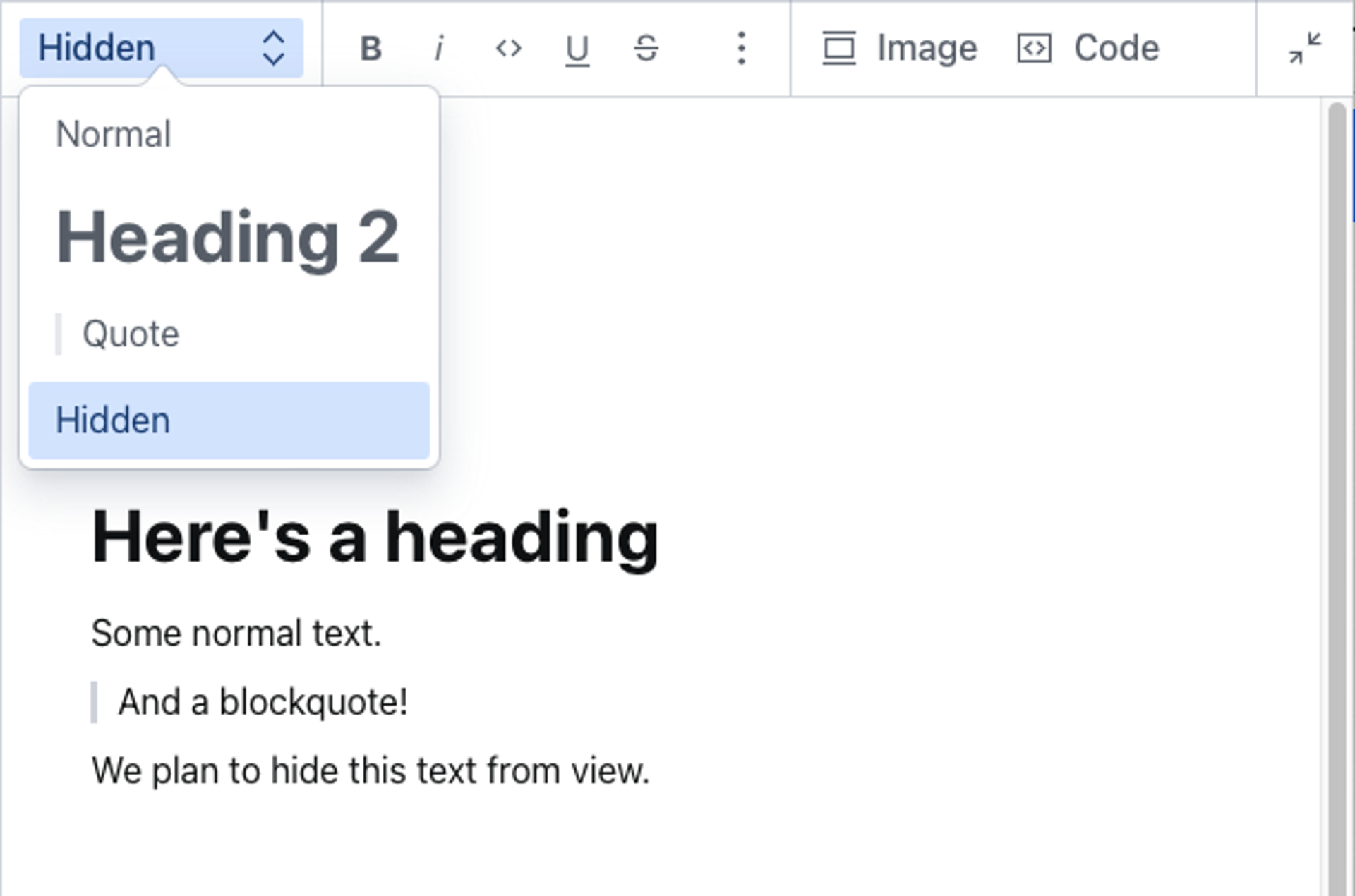Choose Heading 2 style
The height and width of the screenshot is (896, 1355).
coord(228,238)
